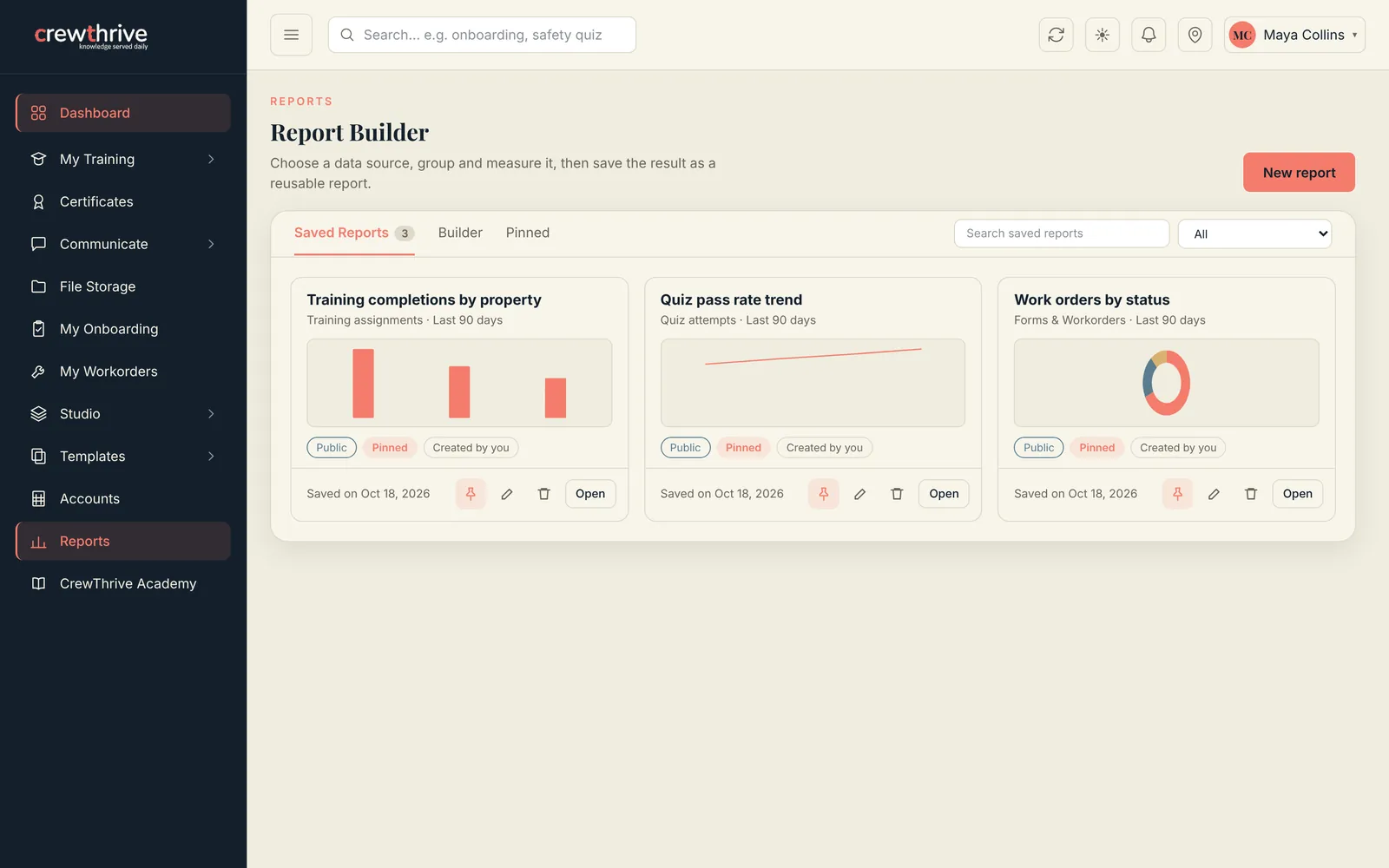Open Accounts in sidebar
This screenshot has height=868, width=1389.
[123, 499]
